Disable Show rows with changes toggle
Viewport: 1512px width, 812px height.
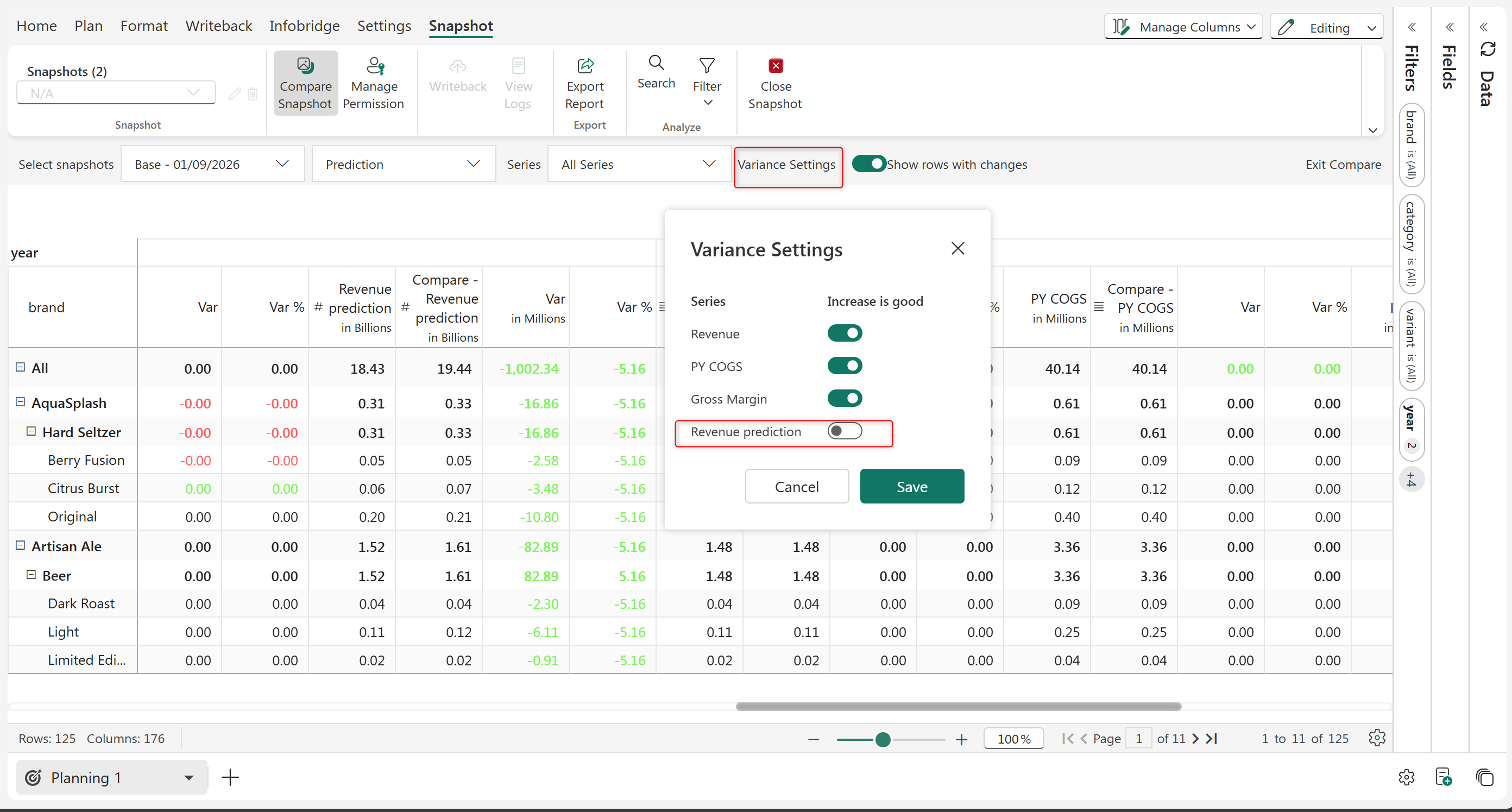[869, 165]
